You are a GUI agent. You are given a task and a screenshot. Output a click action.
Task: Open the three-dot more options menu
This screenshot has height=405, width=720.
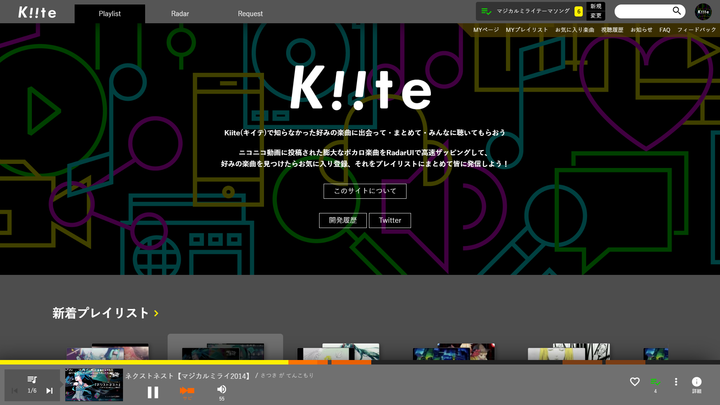click(x=676, y=382)
